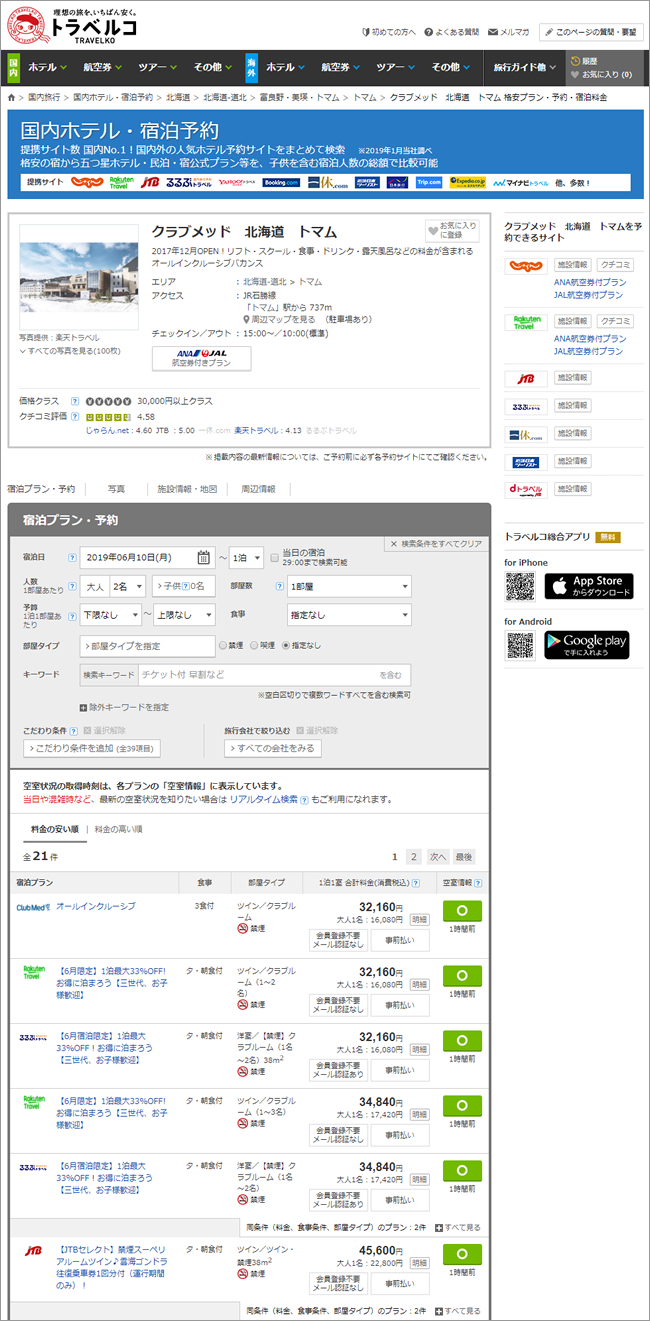Click the home icon in breadcrumb

click(x=12, y=98)
